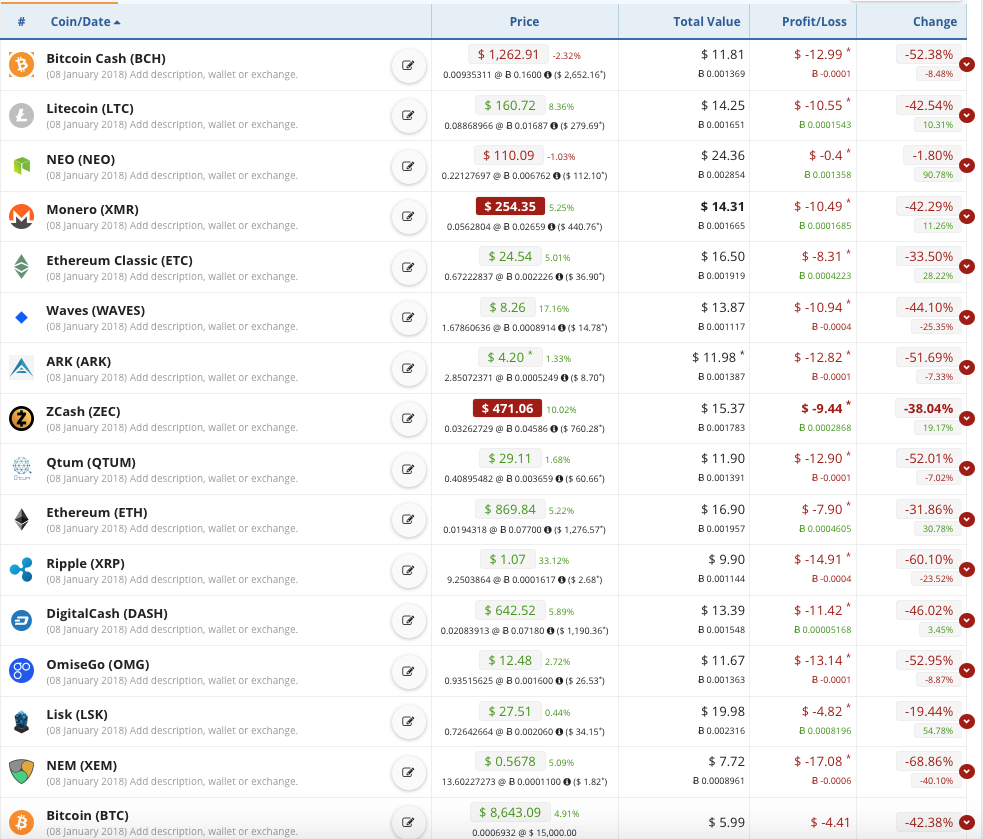Edit the ARK entry
This screenshot has width=983, height=839.
click(x=408, y=368)
